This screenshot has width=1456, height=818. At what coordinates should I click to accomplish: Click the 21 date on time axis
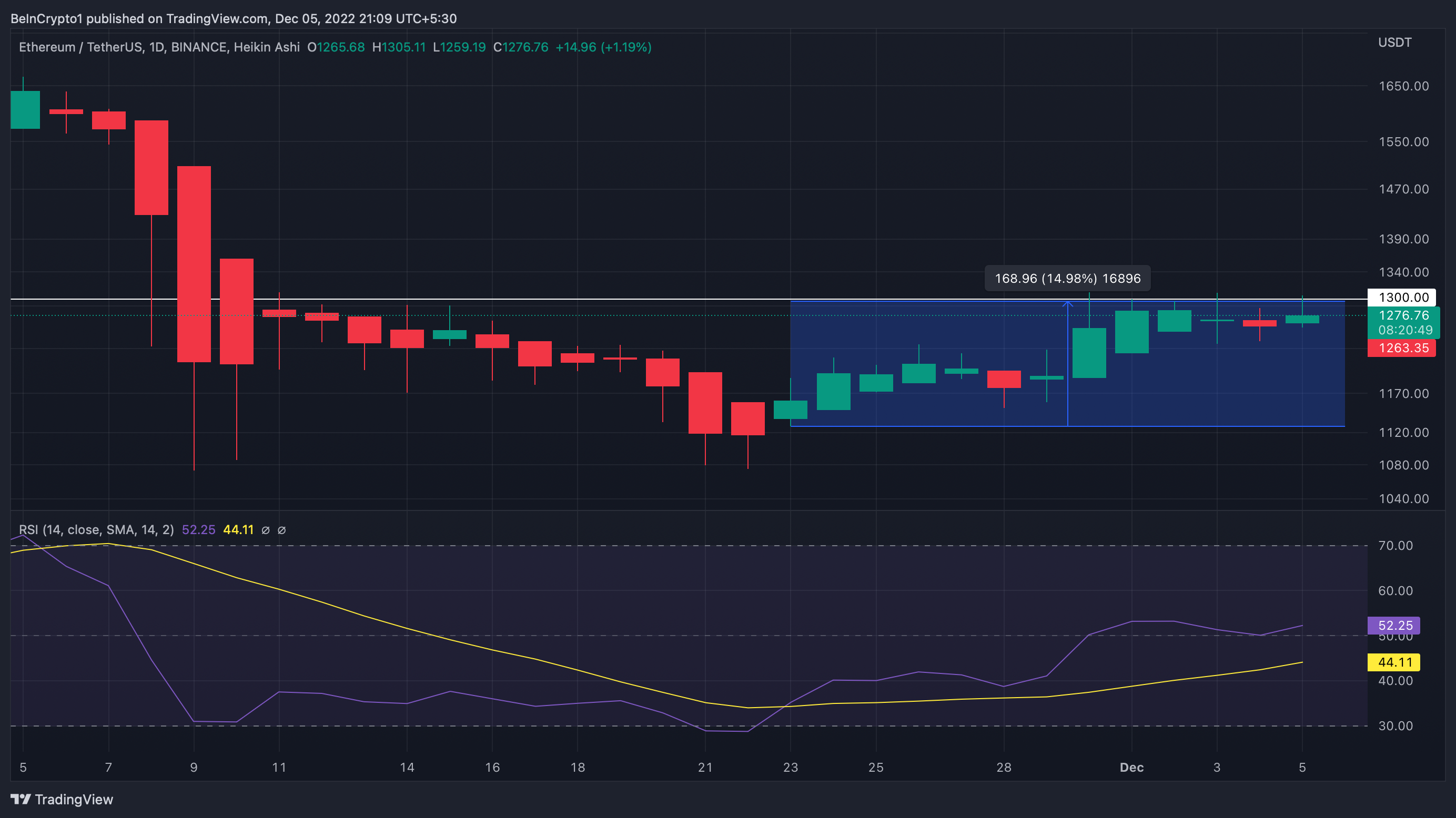(x=705, y=767)
